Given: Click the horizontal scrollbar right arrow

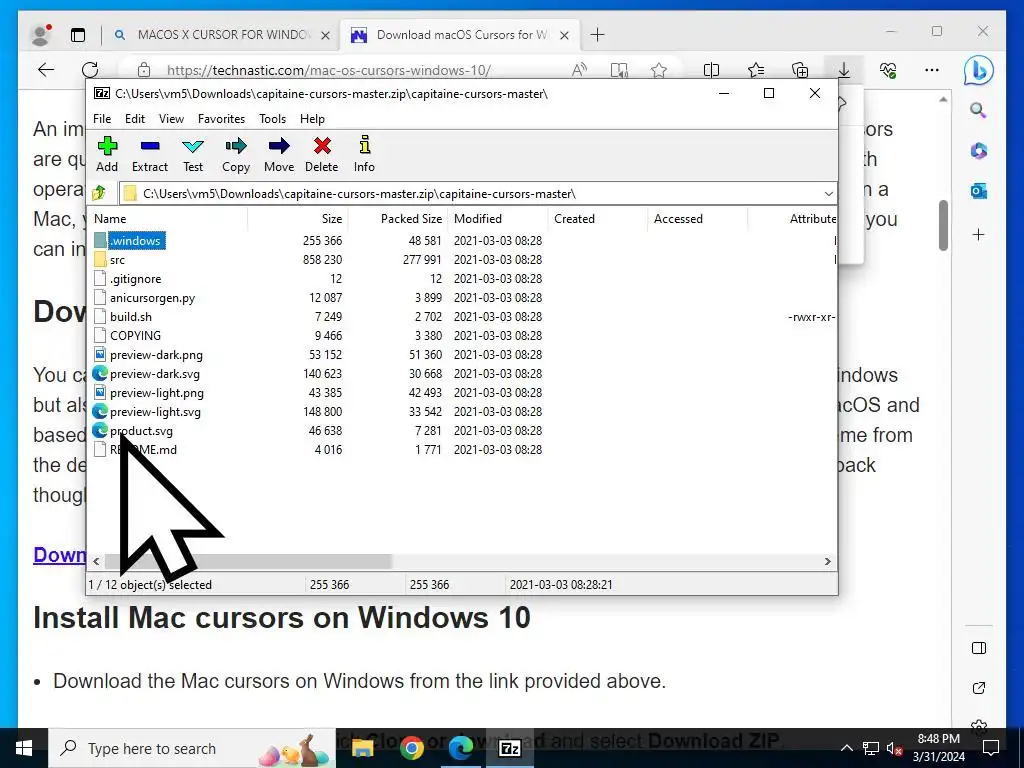Looking at the screenshot, I should pyautogui.click(x=827, y=561).
